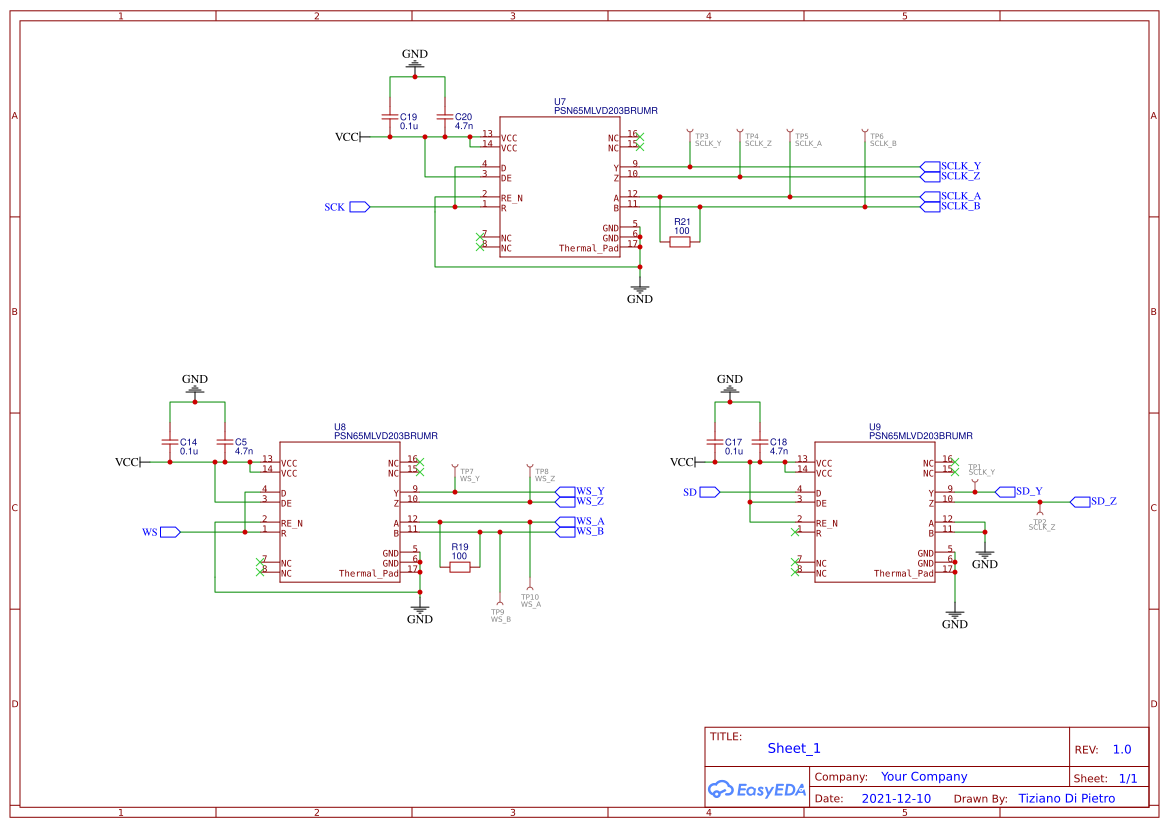Select the WS input port near U8
The image size is (1169, 828).
pos(170,531)
